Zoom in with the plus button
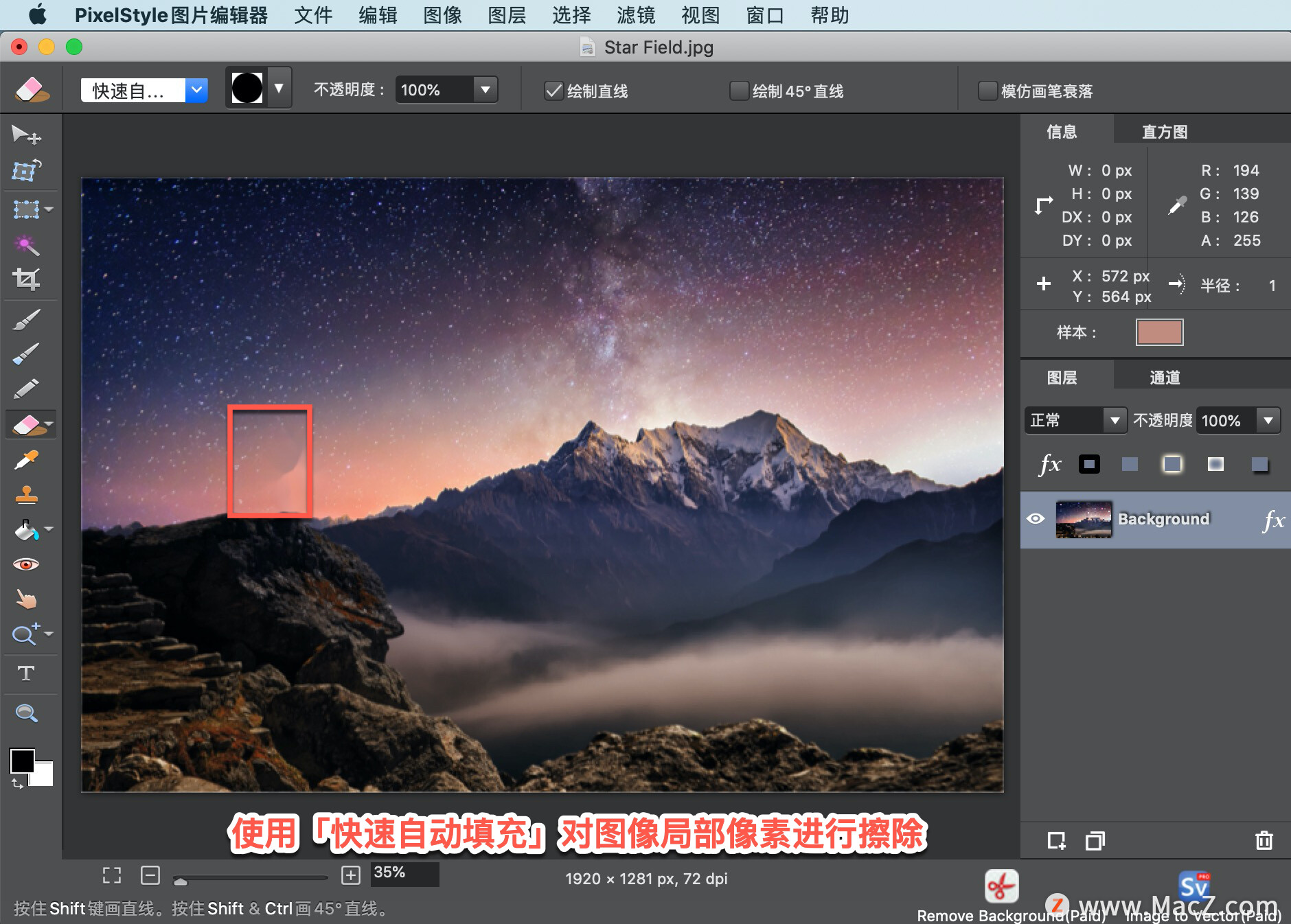This screenshot has width=1291, height=924. (351, 875)
